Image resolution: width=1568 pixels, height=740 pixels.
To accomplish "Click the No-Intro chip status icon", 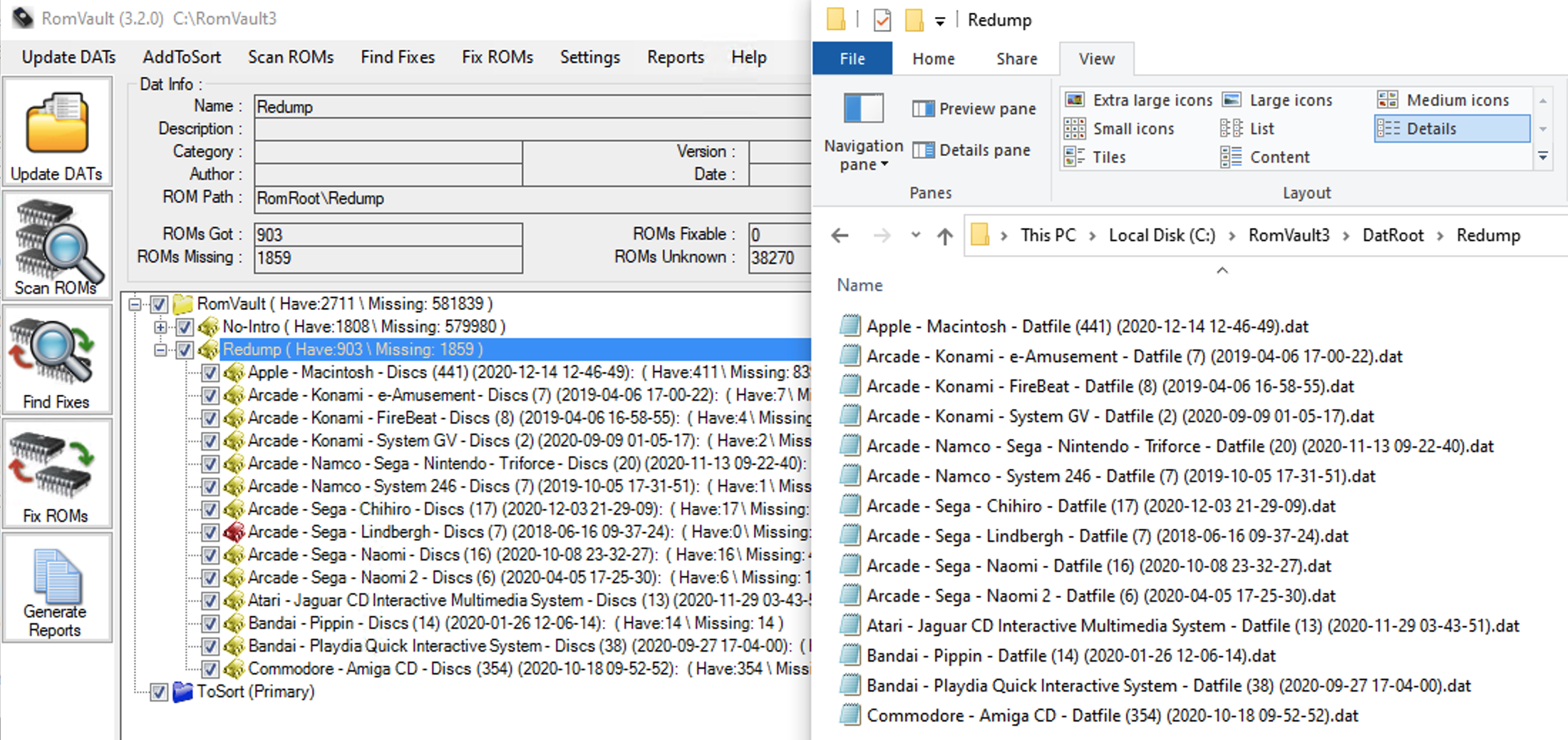I will pos(208,327).
